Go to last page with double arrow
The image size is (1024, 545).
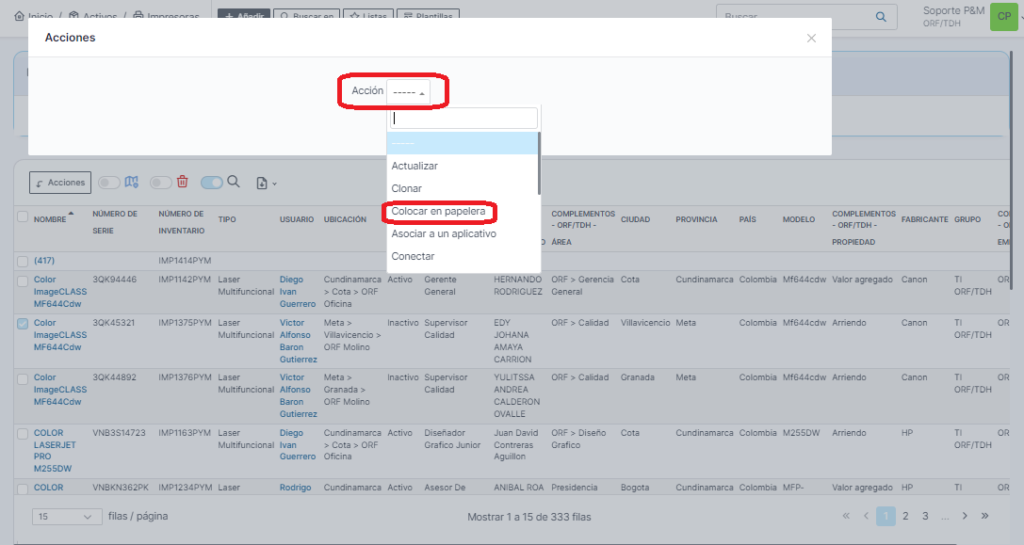985,516
